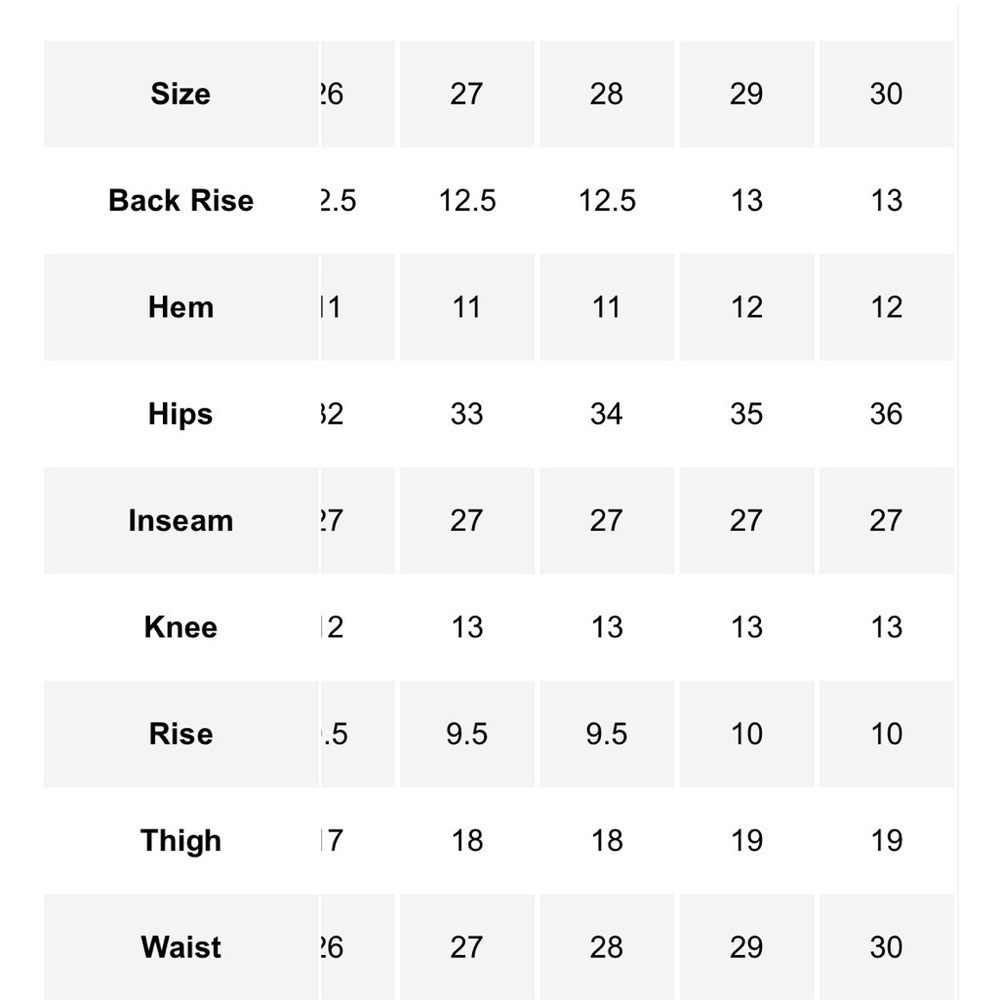Viewport: 1000px width, 1000px height.
Task: Click the Size row header
Action: [181, 94]
